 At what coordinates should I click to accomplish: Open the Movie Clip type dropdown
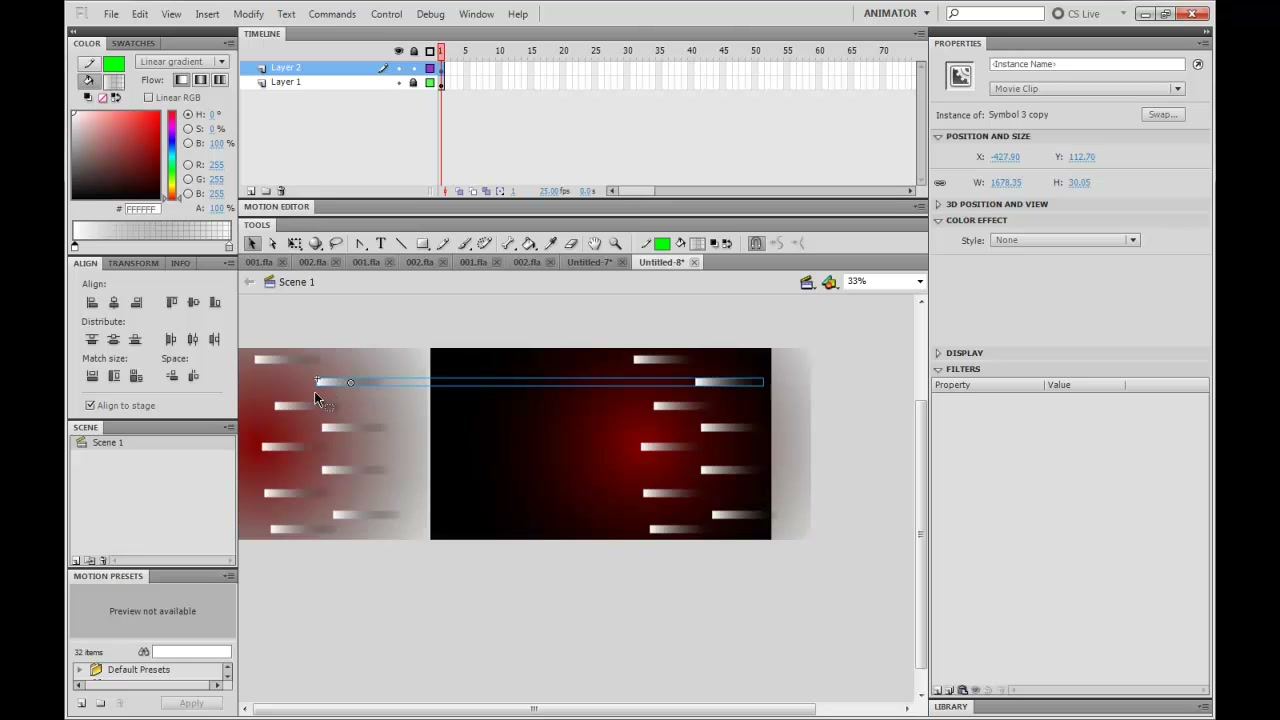1087,89
